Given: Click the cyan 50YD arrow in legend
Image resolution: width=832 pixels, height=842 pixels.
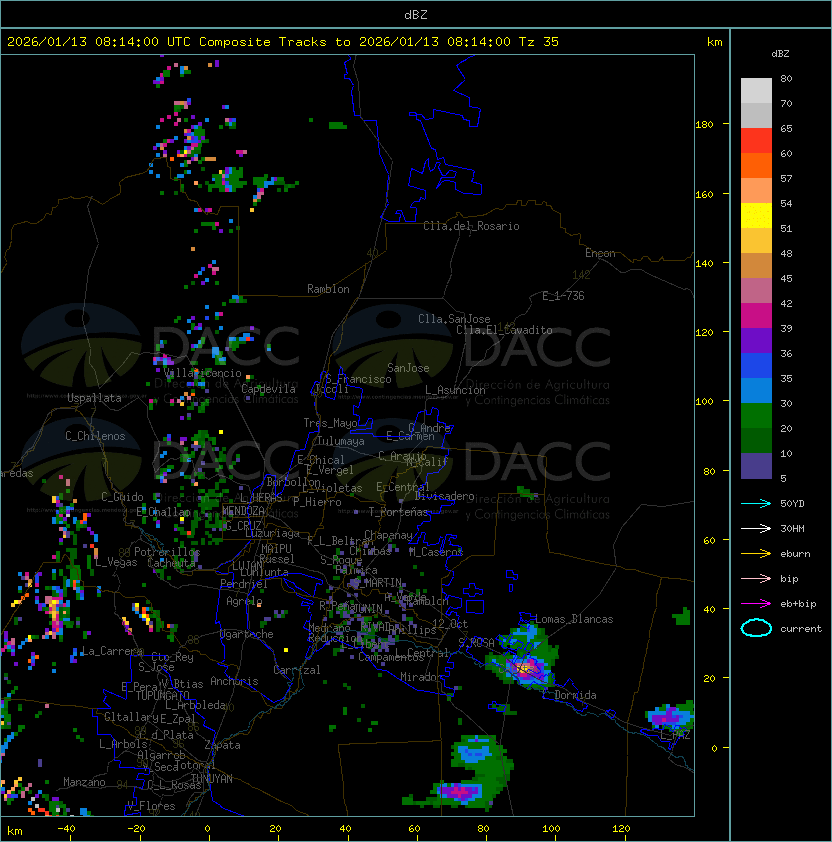Looking at the screenshot, I should (756, 503).
